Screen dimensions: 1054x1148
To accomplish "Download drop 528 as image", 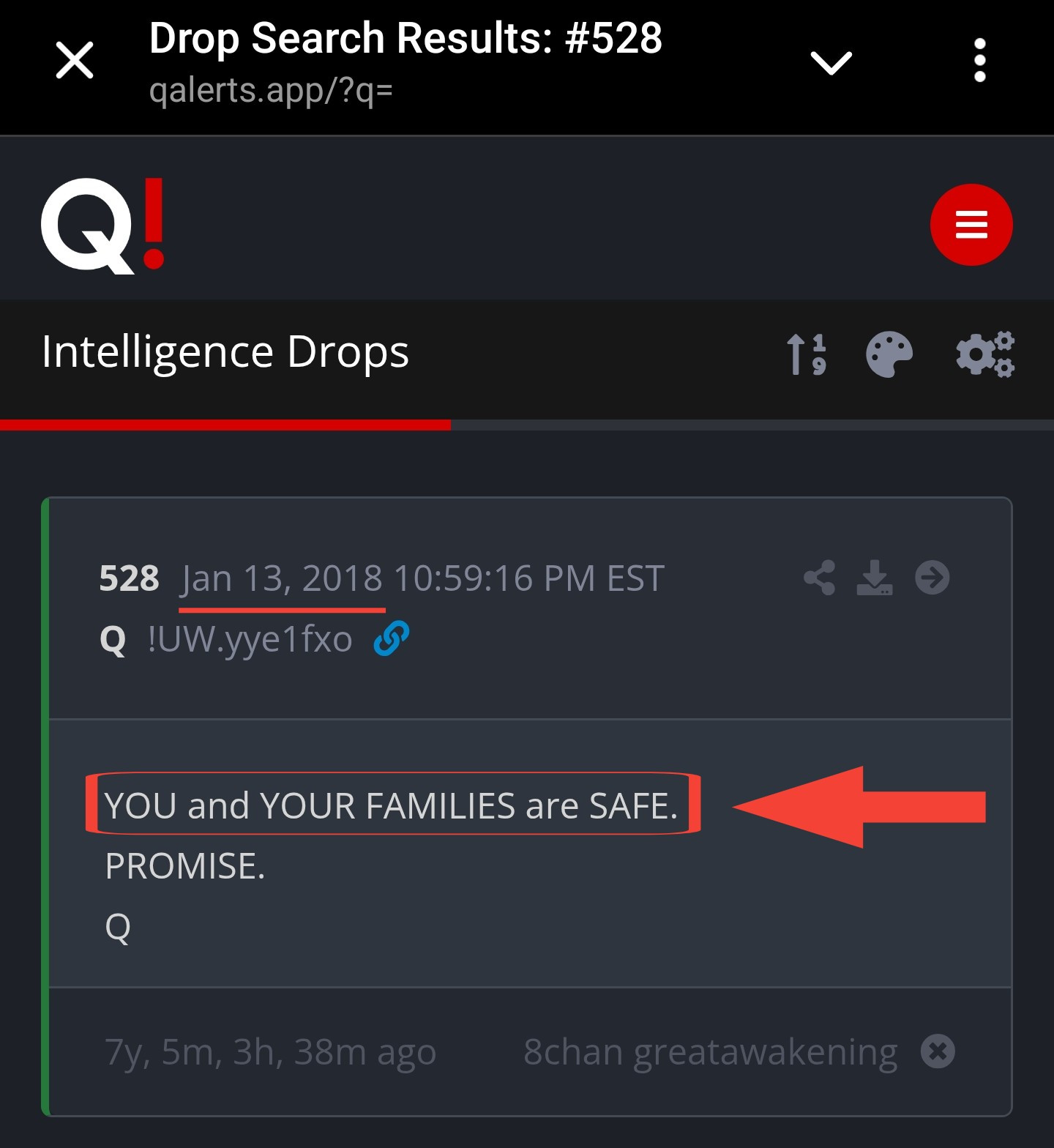I will click(875, 578).
